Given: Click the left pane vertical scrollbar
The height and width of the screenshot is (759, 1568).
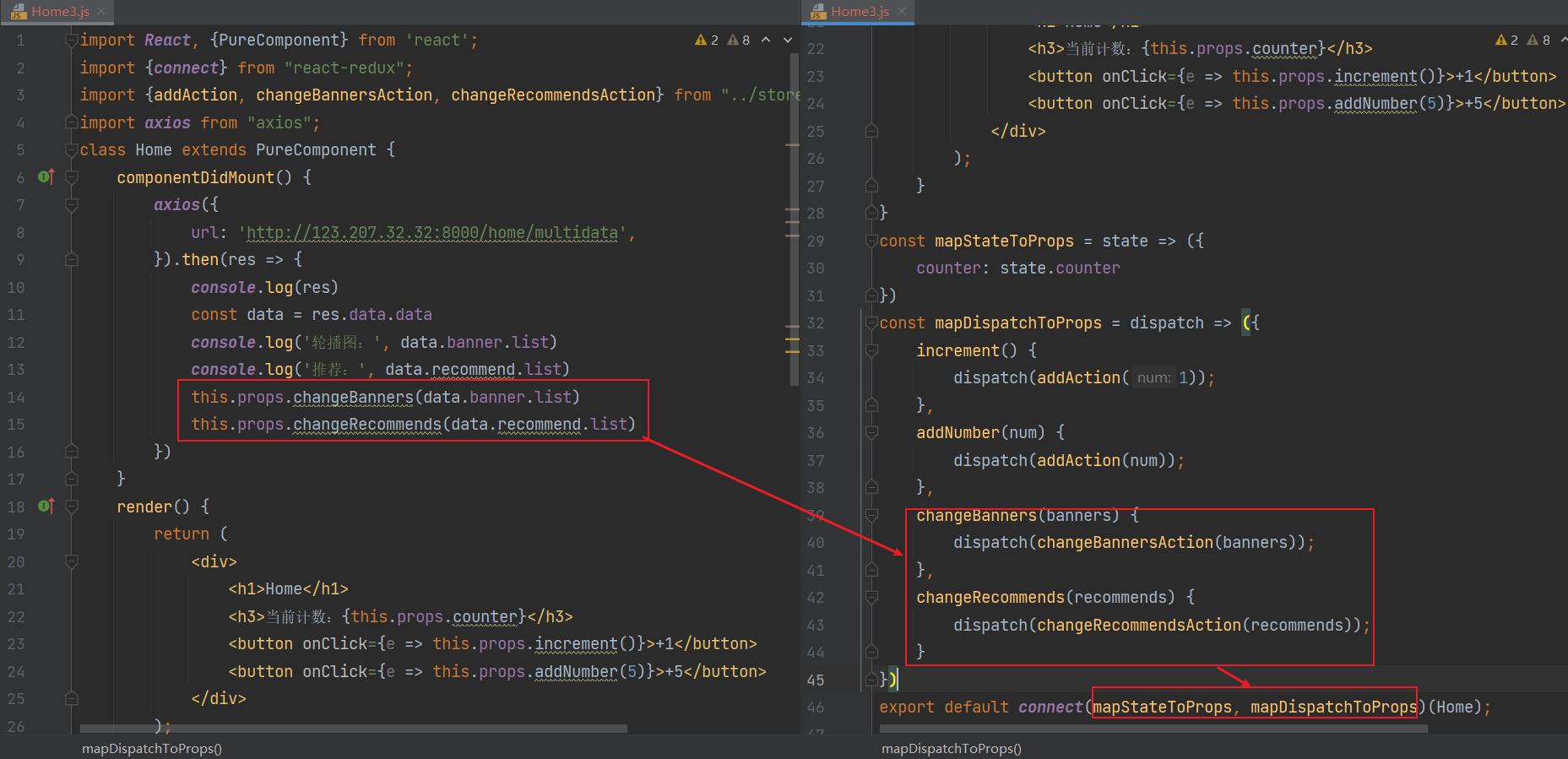Looking at the screenshot, I should coord(795,220).
